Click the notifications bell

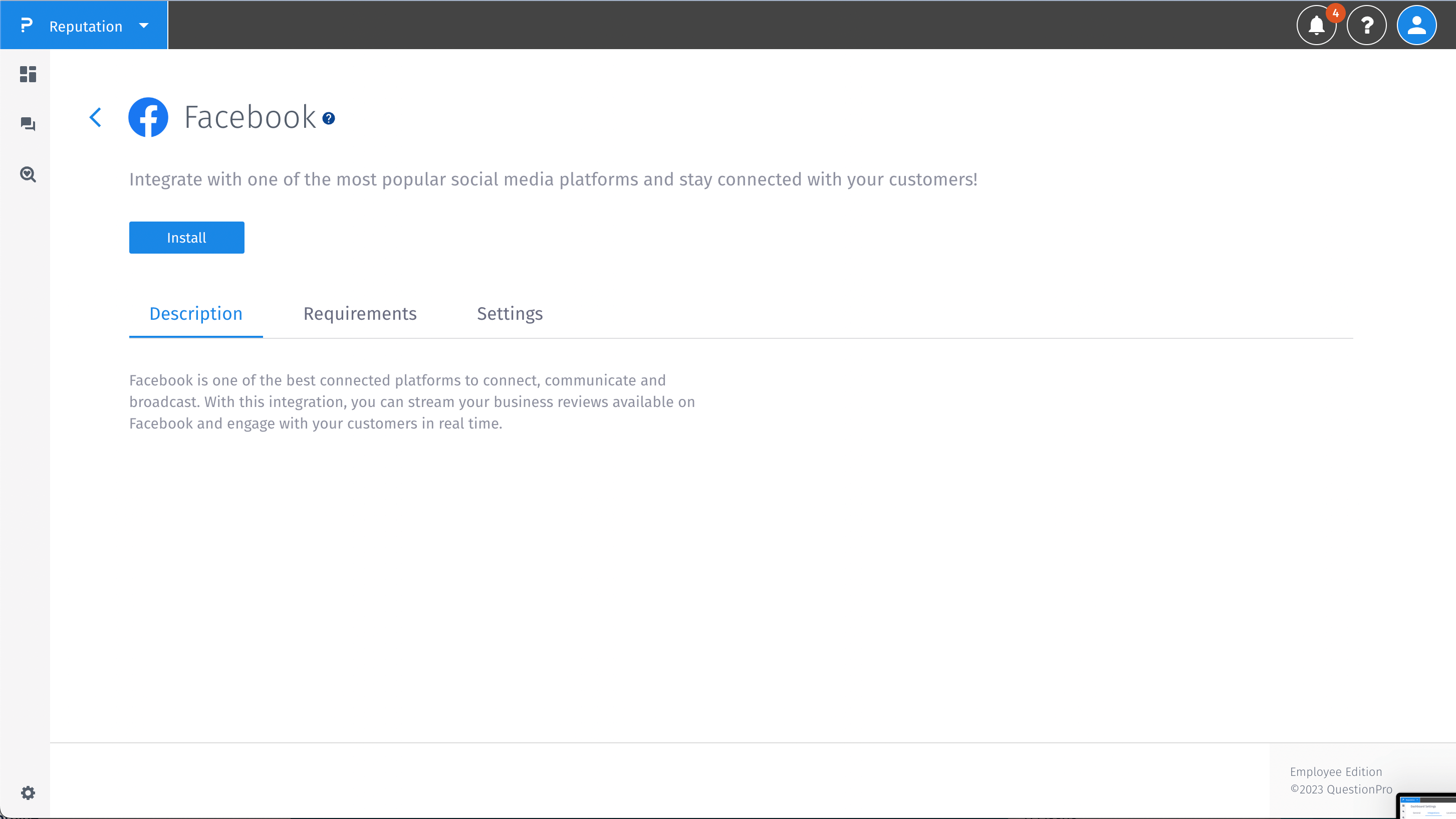1316,26
